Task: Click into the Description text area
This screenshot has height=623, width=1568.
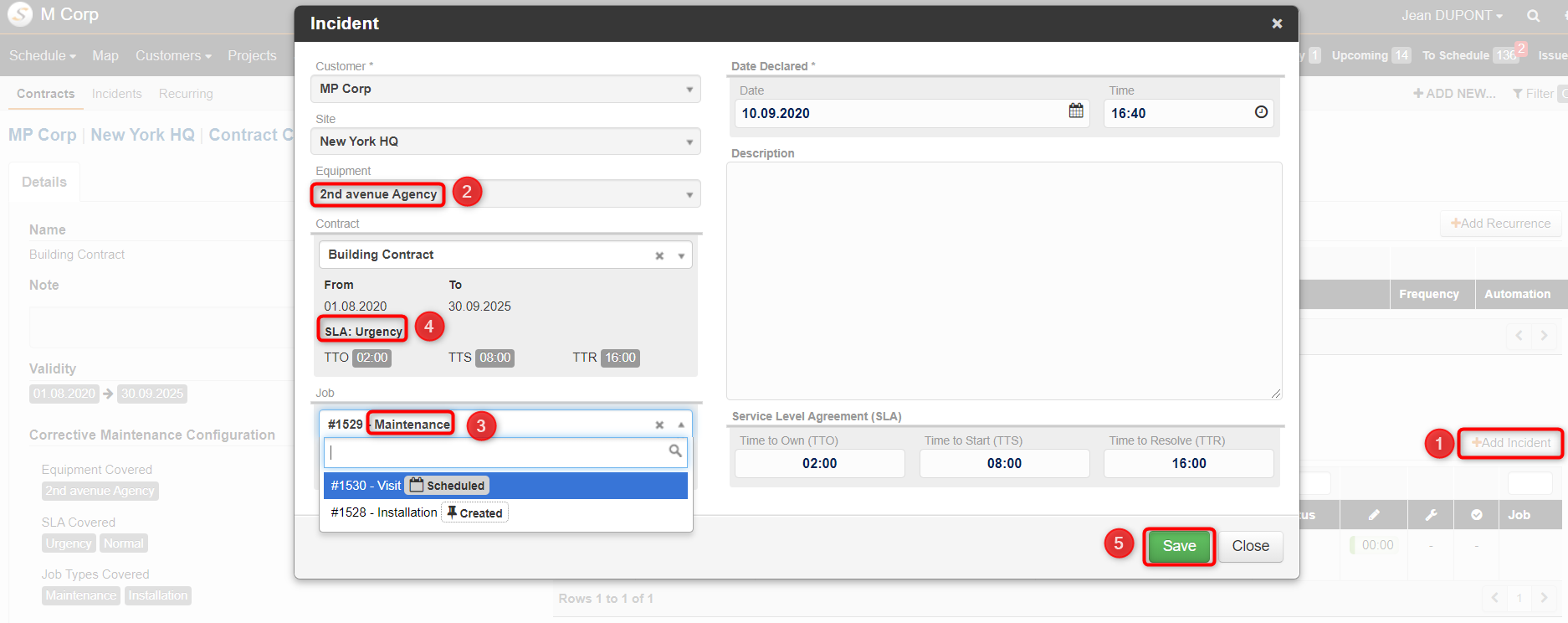Action: [1004, 281]
